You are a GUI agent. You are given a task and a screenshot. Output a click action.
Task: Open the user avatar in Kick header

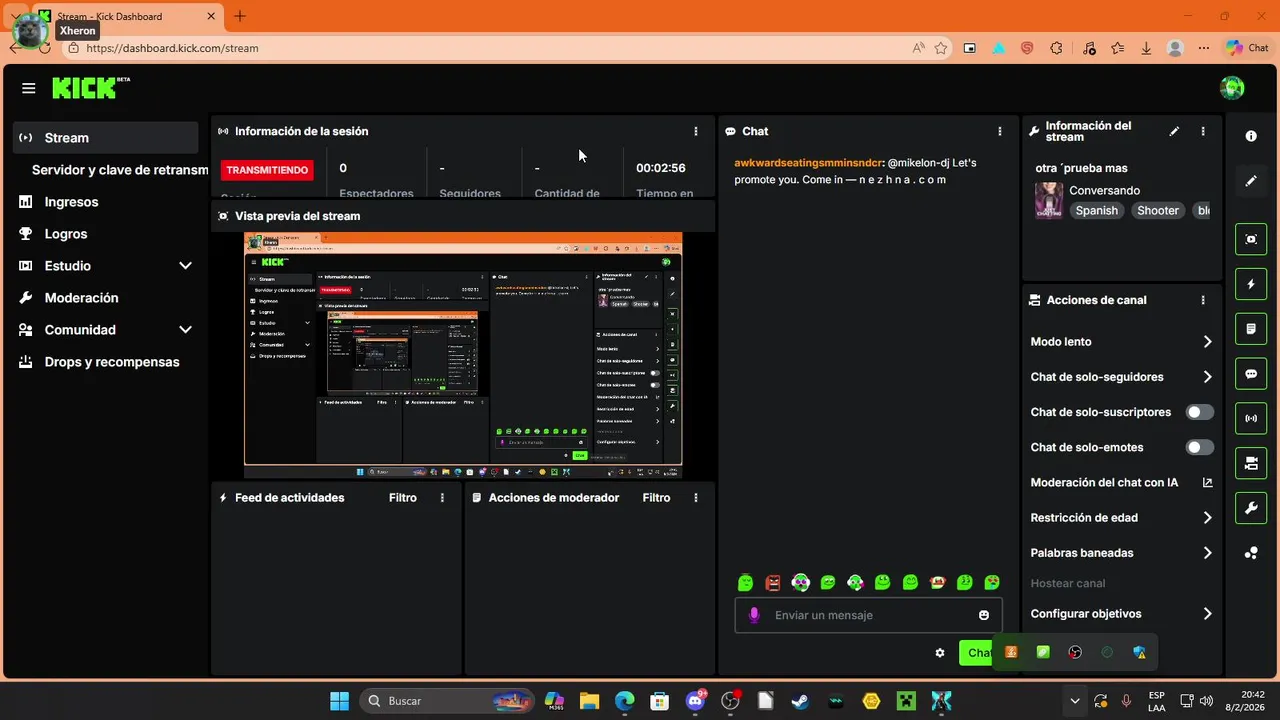pyautogui.click(x=1232, y=88)
